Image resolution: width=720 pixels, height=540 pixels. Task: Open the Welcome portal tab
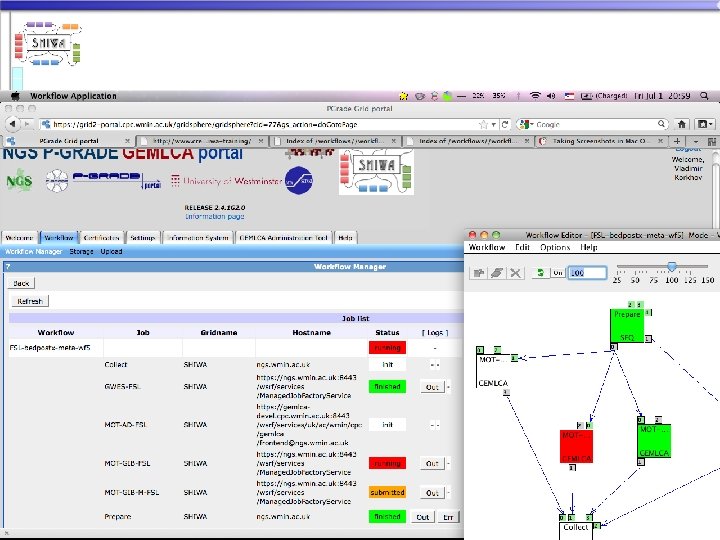tap(19, 237)
